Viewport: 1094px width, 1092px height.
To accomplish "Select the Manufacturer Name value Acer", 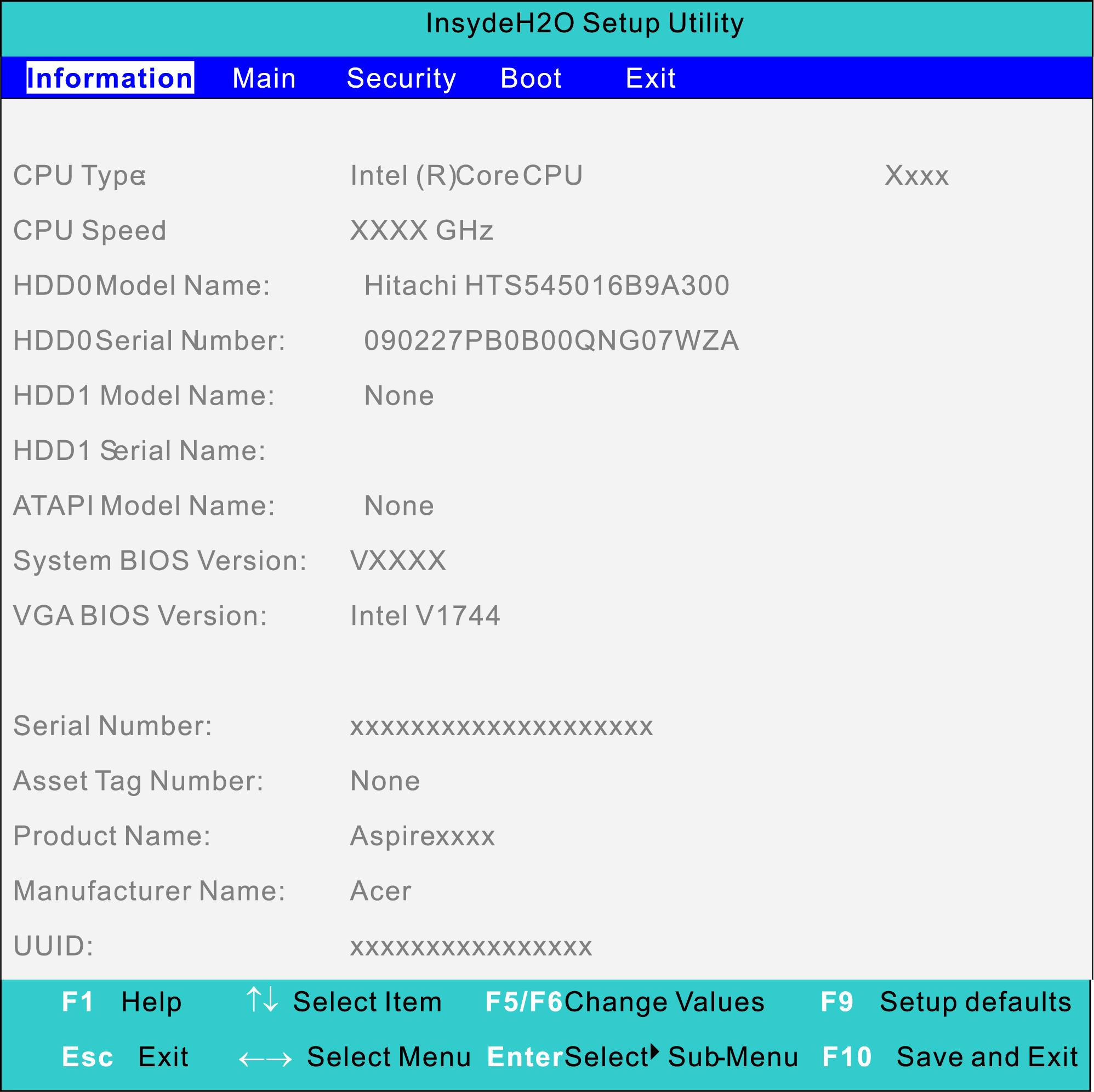I will [380, 891].
